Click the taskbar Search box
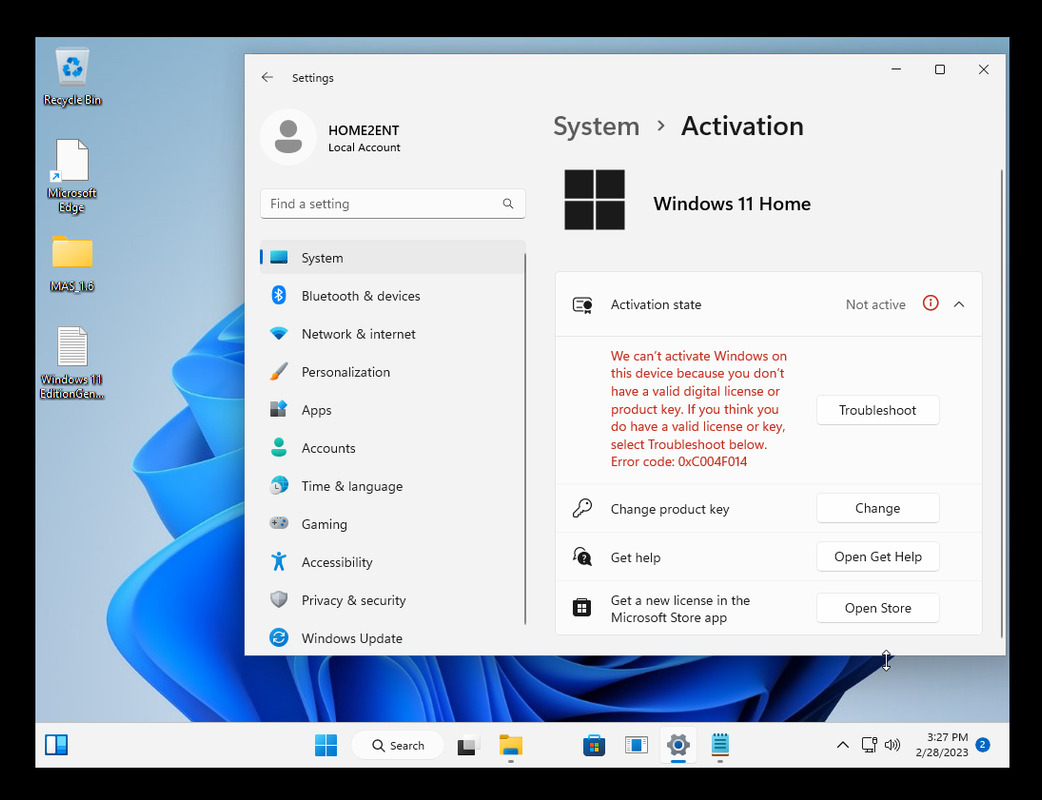This screenshot has width=1042, height=800. pyautogui.click(x=397, y=745)
